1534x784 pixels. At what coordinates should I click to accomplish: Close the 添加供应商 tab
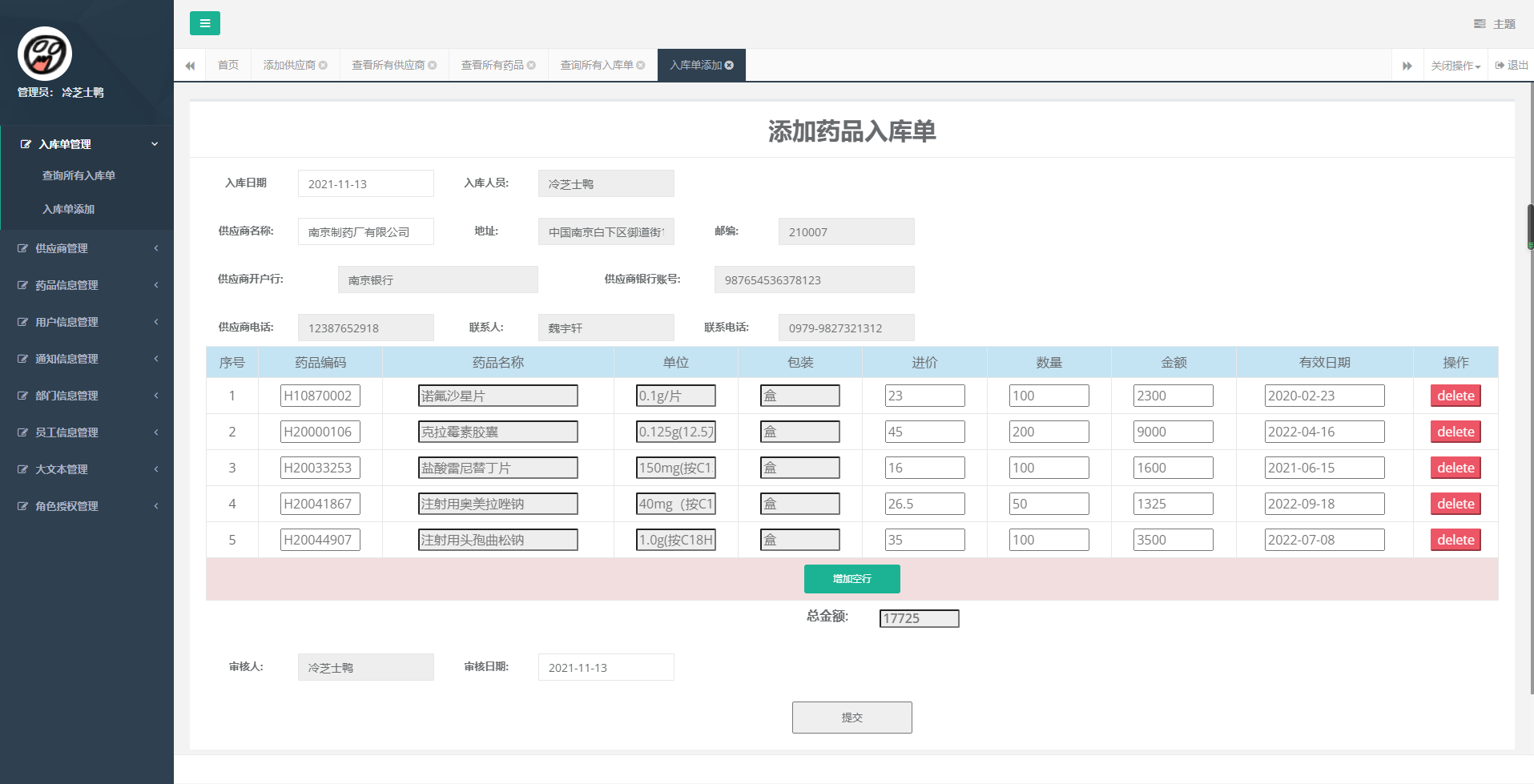(x=323, y=66)
